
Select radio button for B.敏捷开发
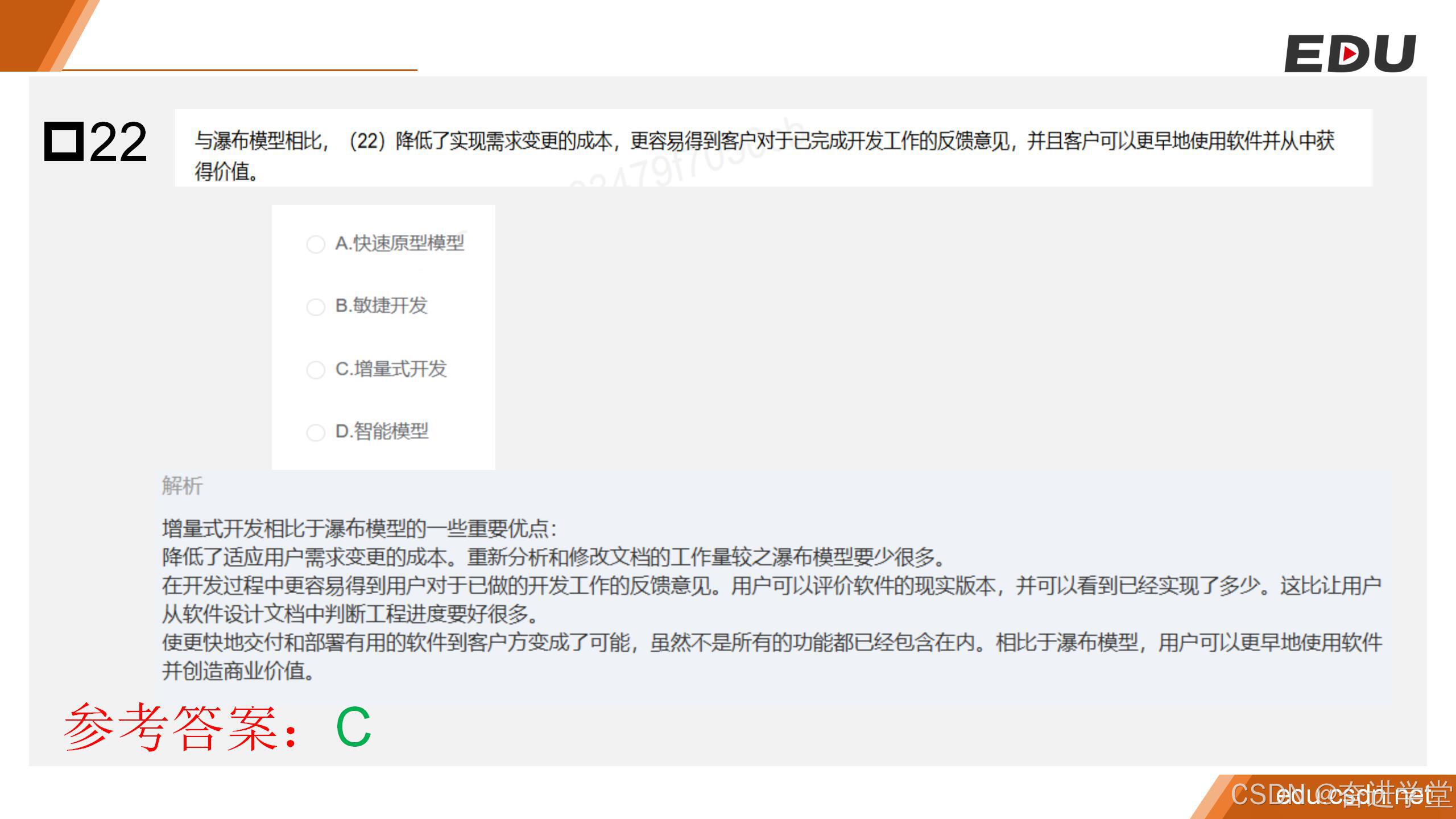pyautogui.click(x=316, y=307)
